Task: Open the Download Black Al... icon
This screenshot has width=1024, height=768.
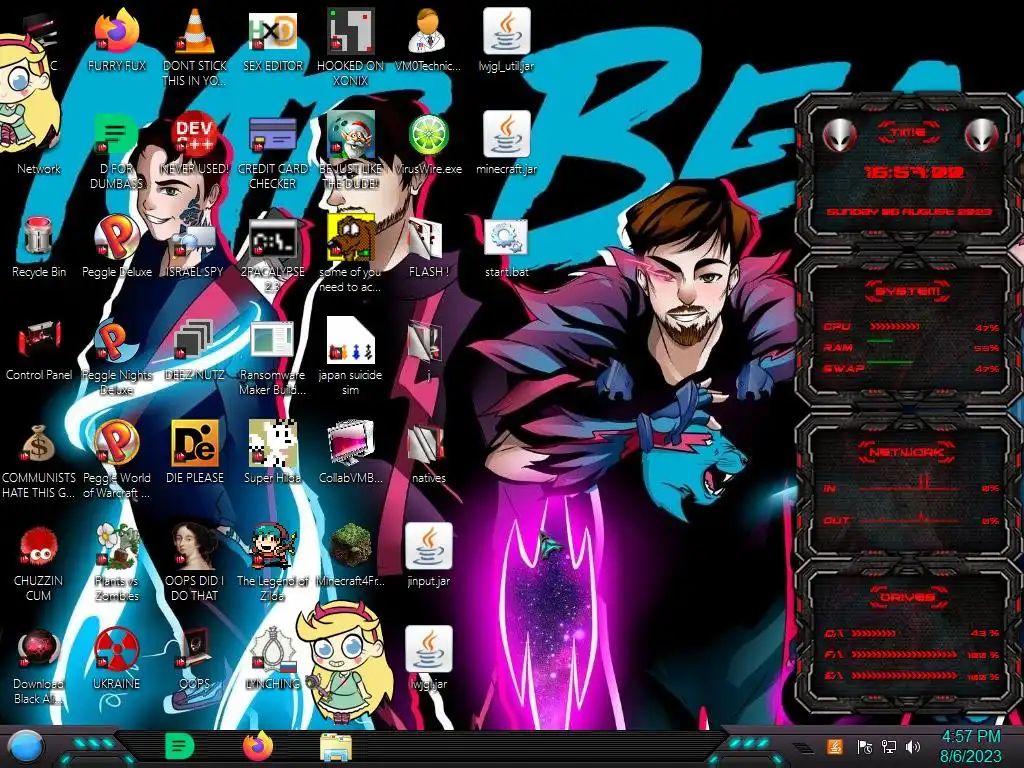Action: (39, 649)
